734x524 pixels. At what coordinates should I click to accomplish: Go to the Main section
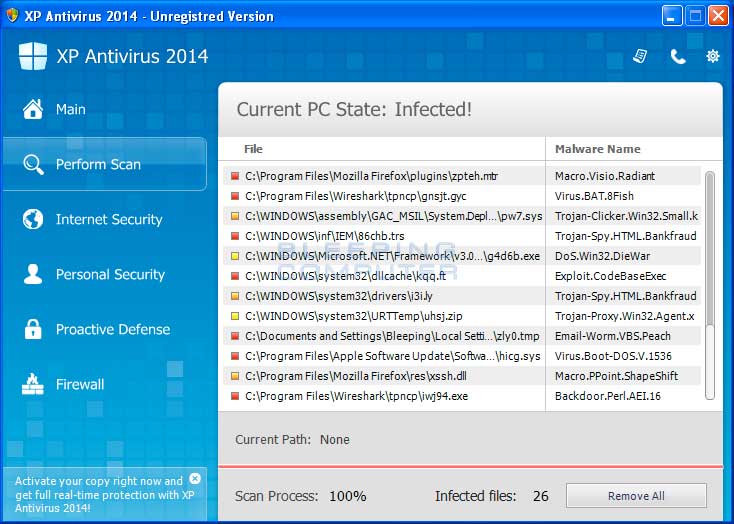(70, 109)
